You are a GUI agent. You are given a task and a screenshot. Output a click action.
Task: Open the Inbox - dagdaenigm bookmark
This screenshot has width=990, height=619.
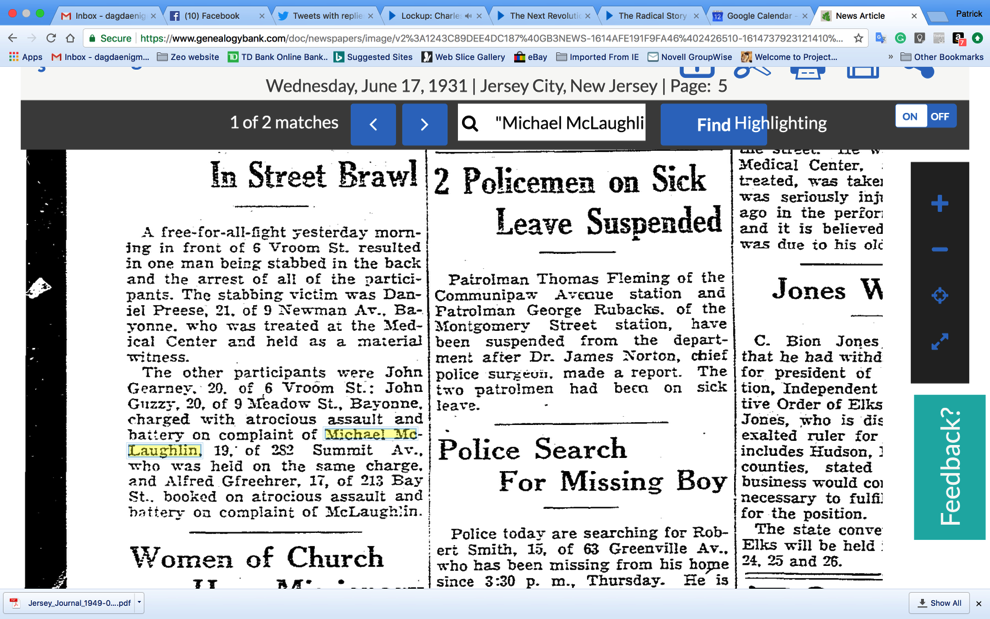[100, 57]
